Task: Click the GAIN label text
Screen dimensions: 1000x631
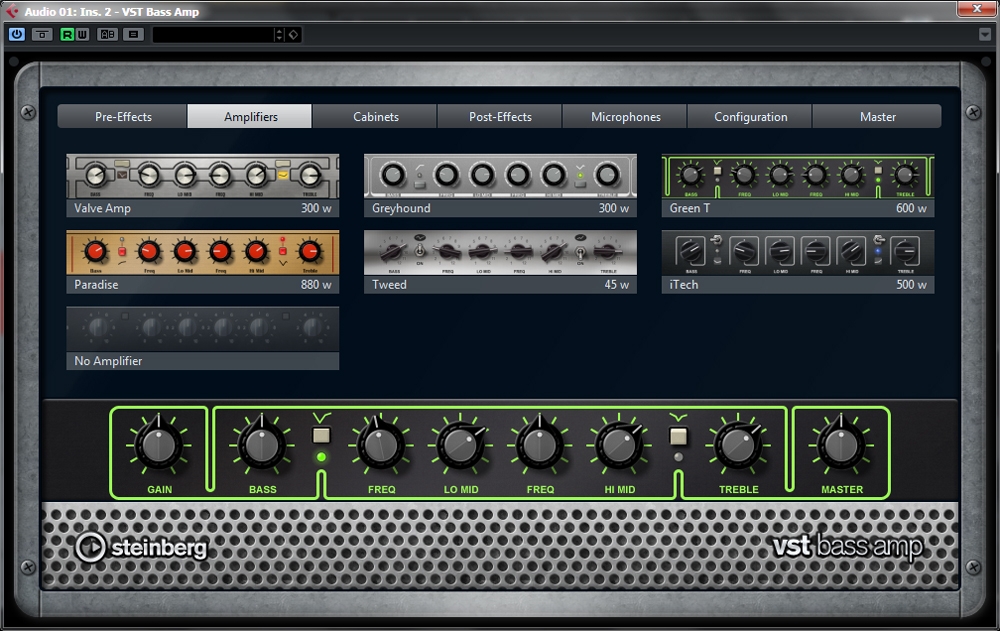Action: (159, 489)
